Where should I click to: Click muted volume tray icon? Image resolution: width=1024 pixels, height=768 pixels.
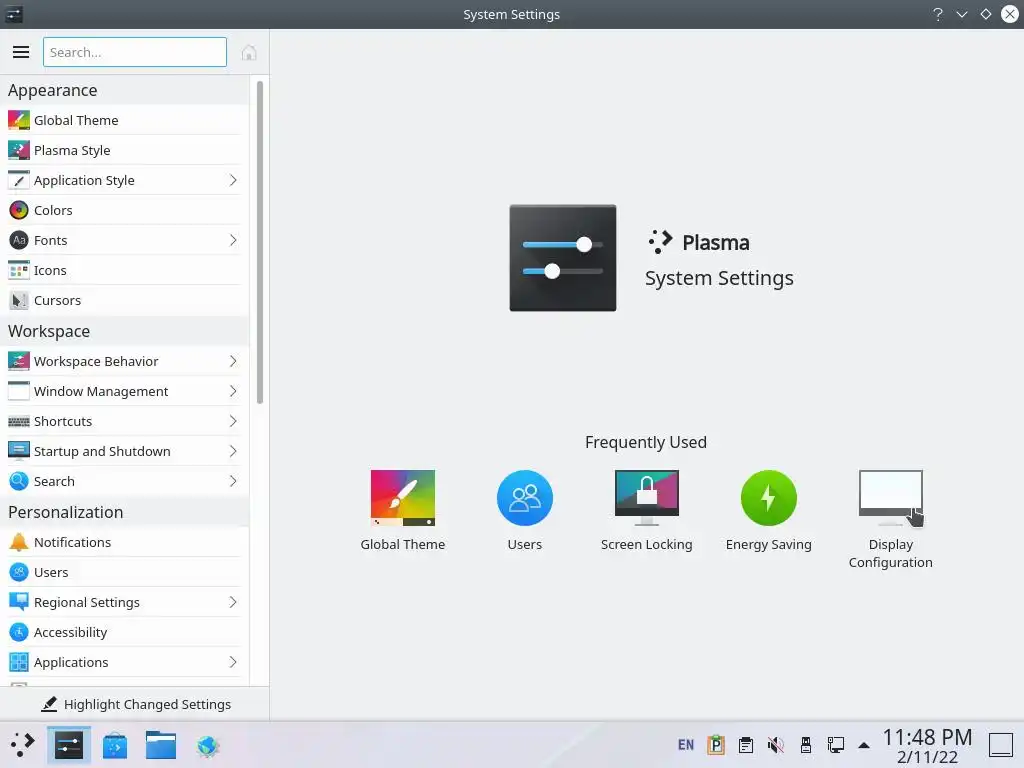point(776,744)
